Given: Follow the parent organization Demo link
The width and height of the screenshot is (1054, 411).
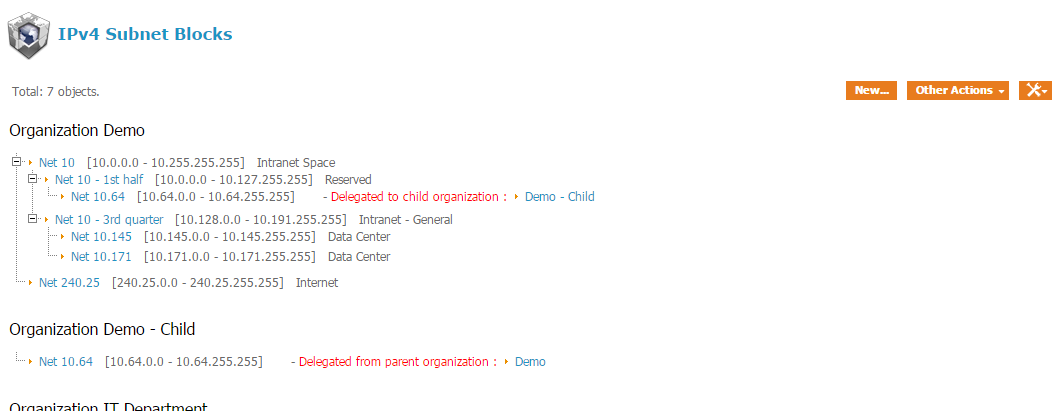Looking at the screenshot, I should pyautogui.click(x=530, y=362).
